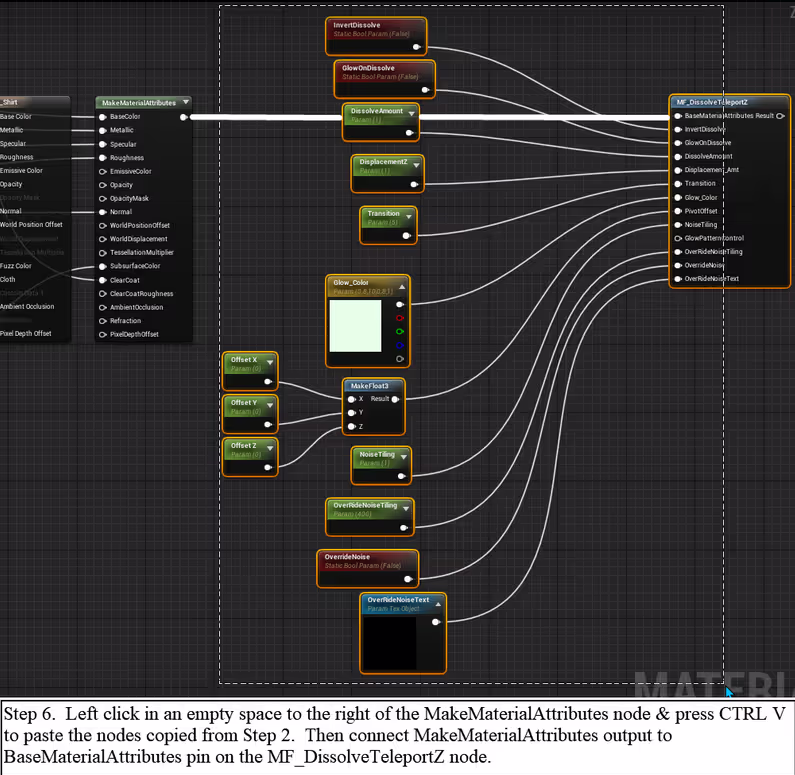Click the Glow_Color green channel pin
The width and height of the screenshot is (795, 775).
coord(400,331)
